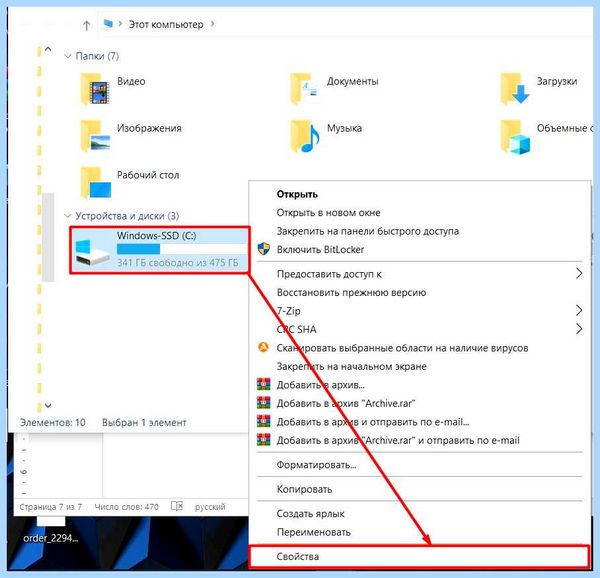600x578 pixels.
Task: Collapse the Папки (7) group
Action: 68,56
